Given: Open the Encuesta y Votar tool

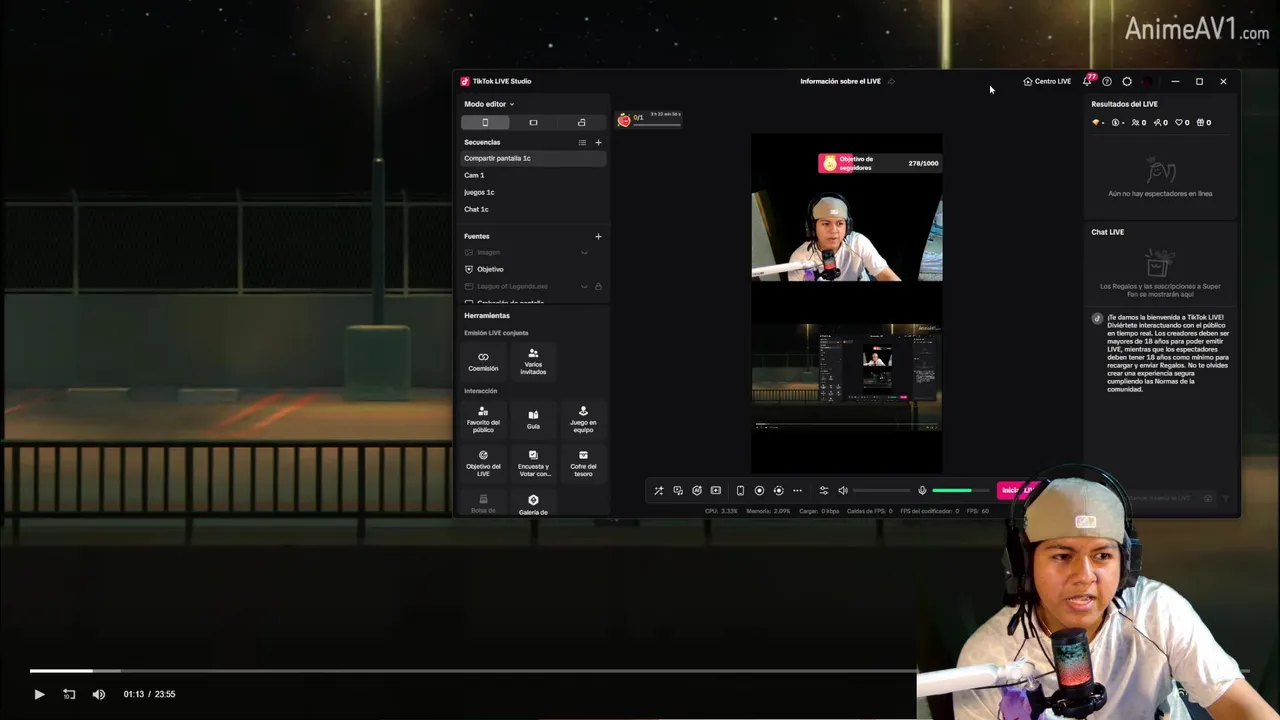Looking at the screenshot, I should (533, 463).
